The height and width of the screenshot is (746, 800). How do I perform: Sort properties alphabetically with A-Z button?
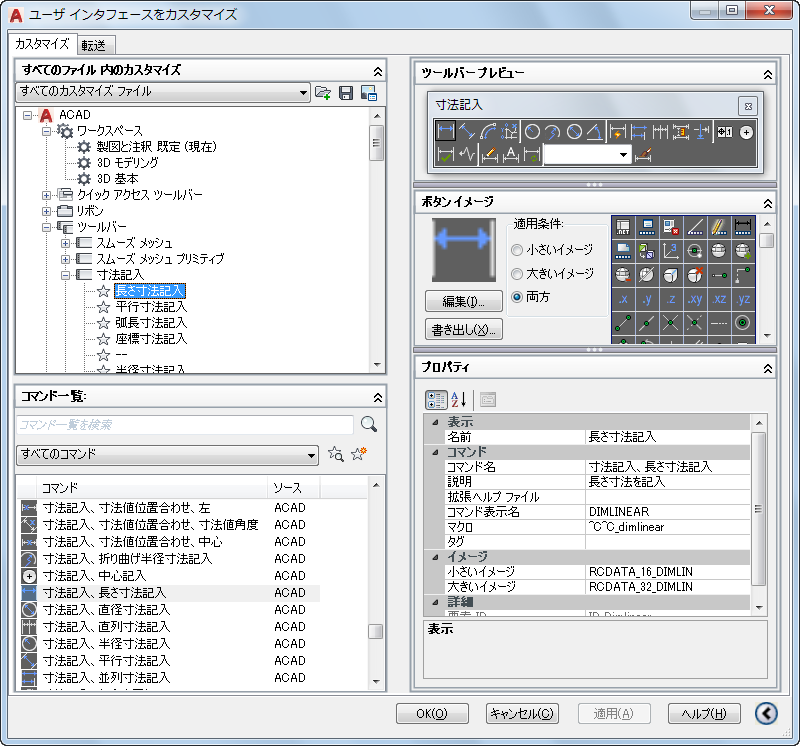tap(459, 400)
